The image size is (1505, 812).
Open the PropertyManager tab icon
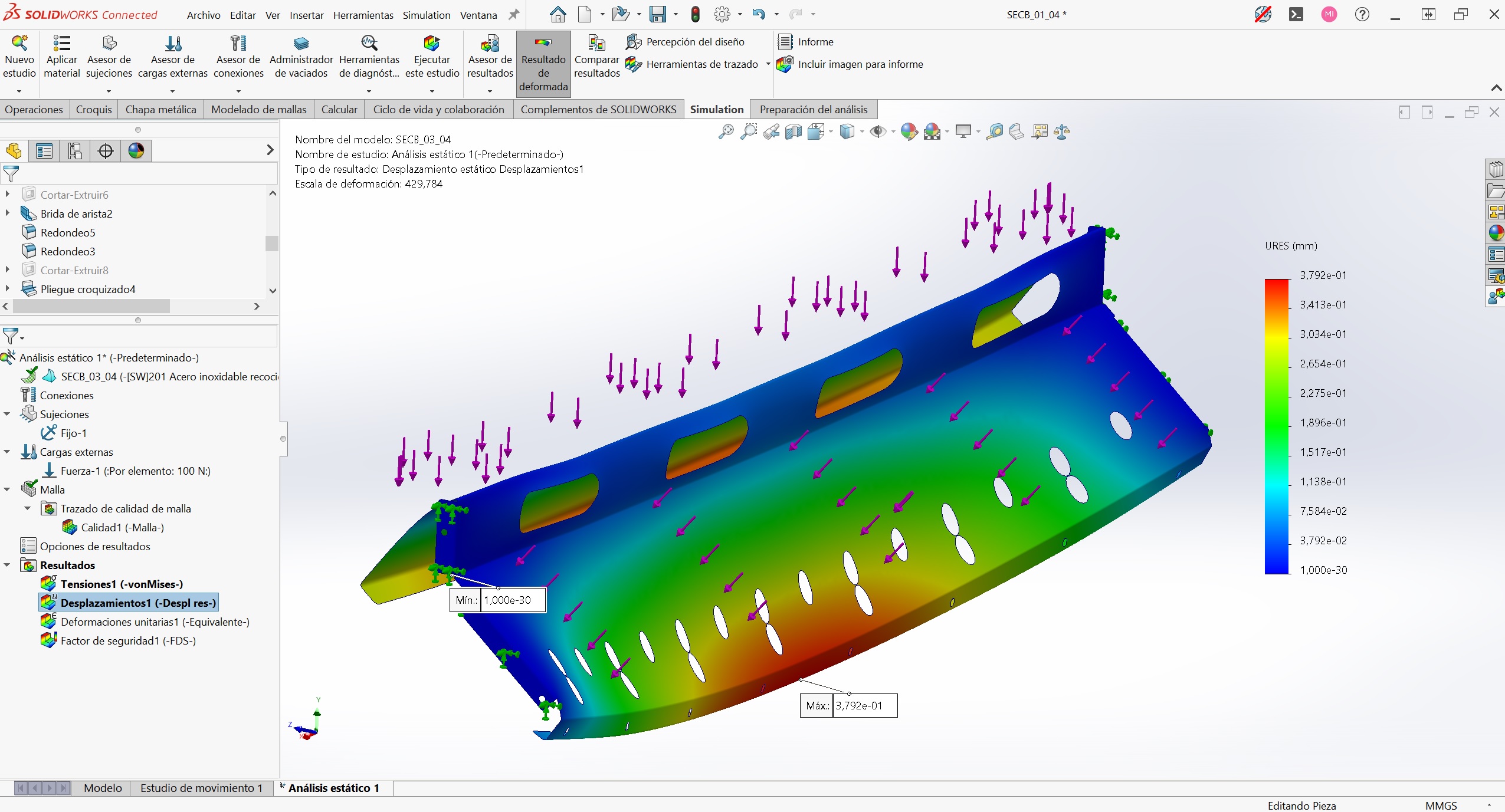pyautogui.click(x=44, y=151)
